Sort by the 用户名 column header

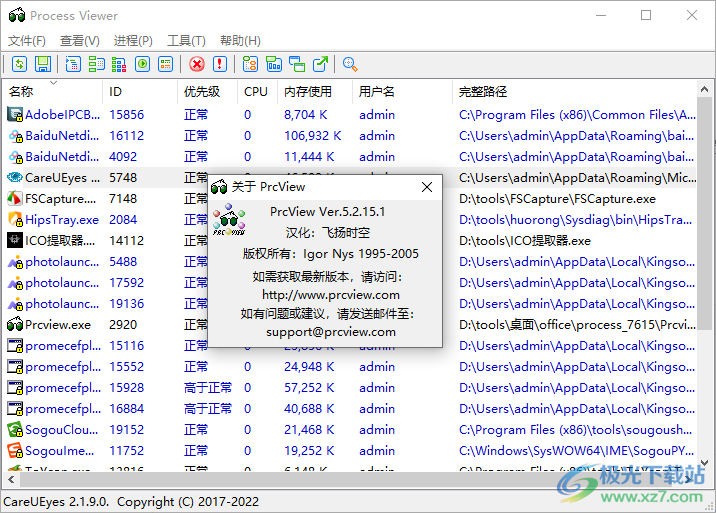(402, 91)
